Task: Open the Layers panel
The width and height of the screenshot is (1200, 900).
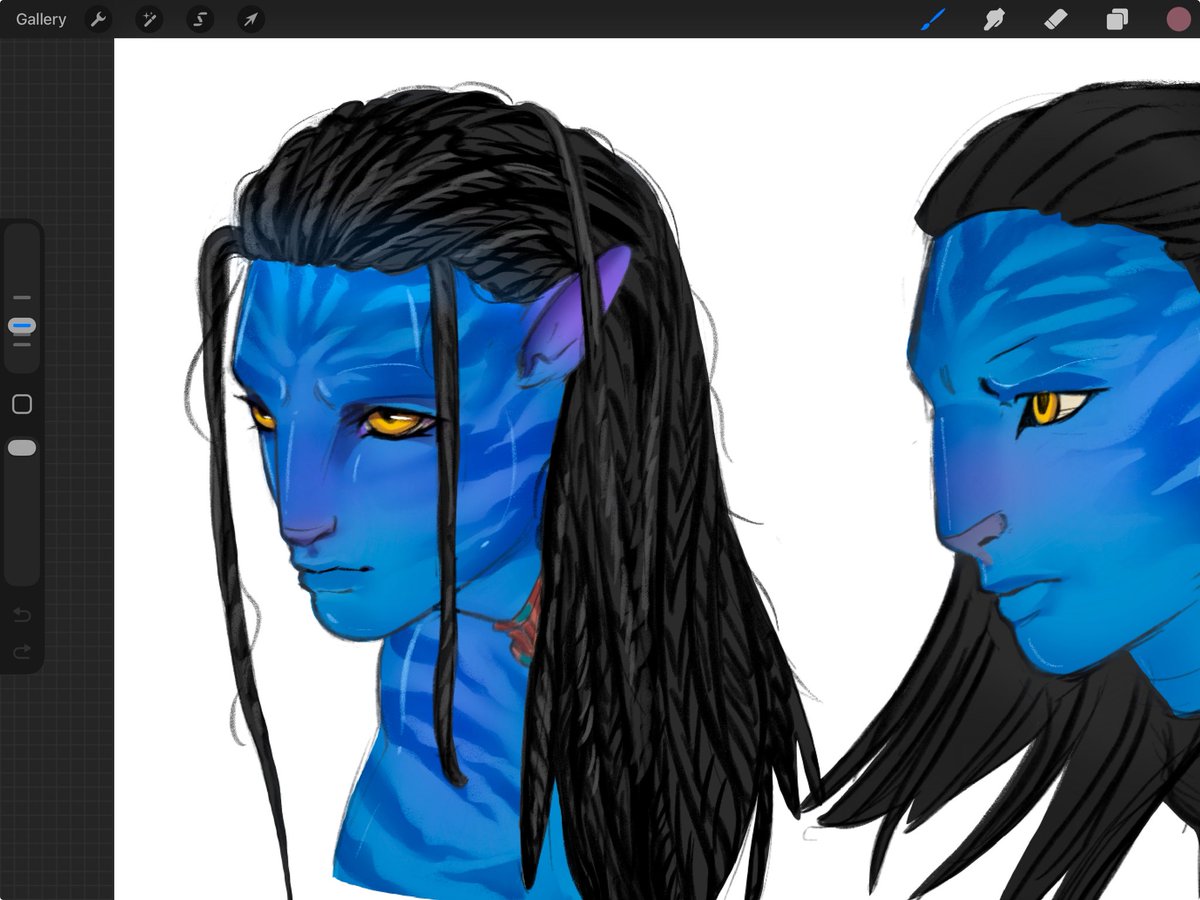Action: pyautogui.click(x=1117, y=19)
